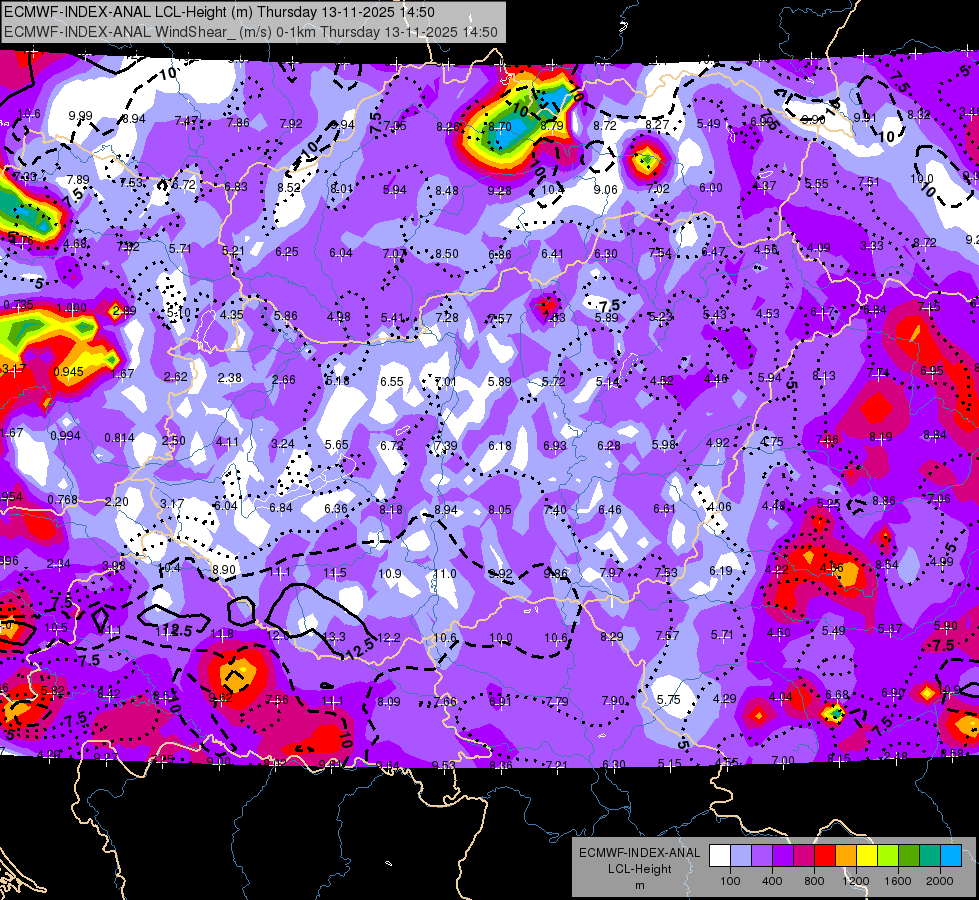Click the grid value 7.90
This screenshot has width=979, height=900.
tap(612, 701)
